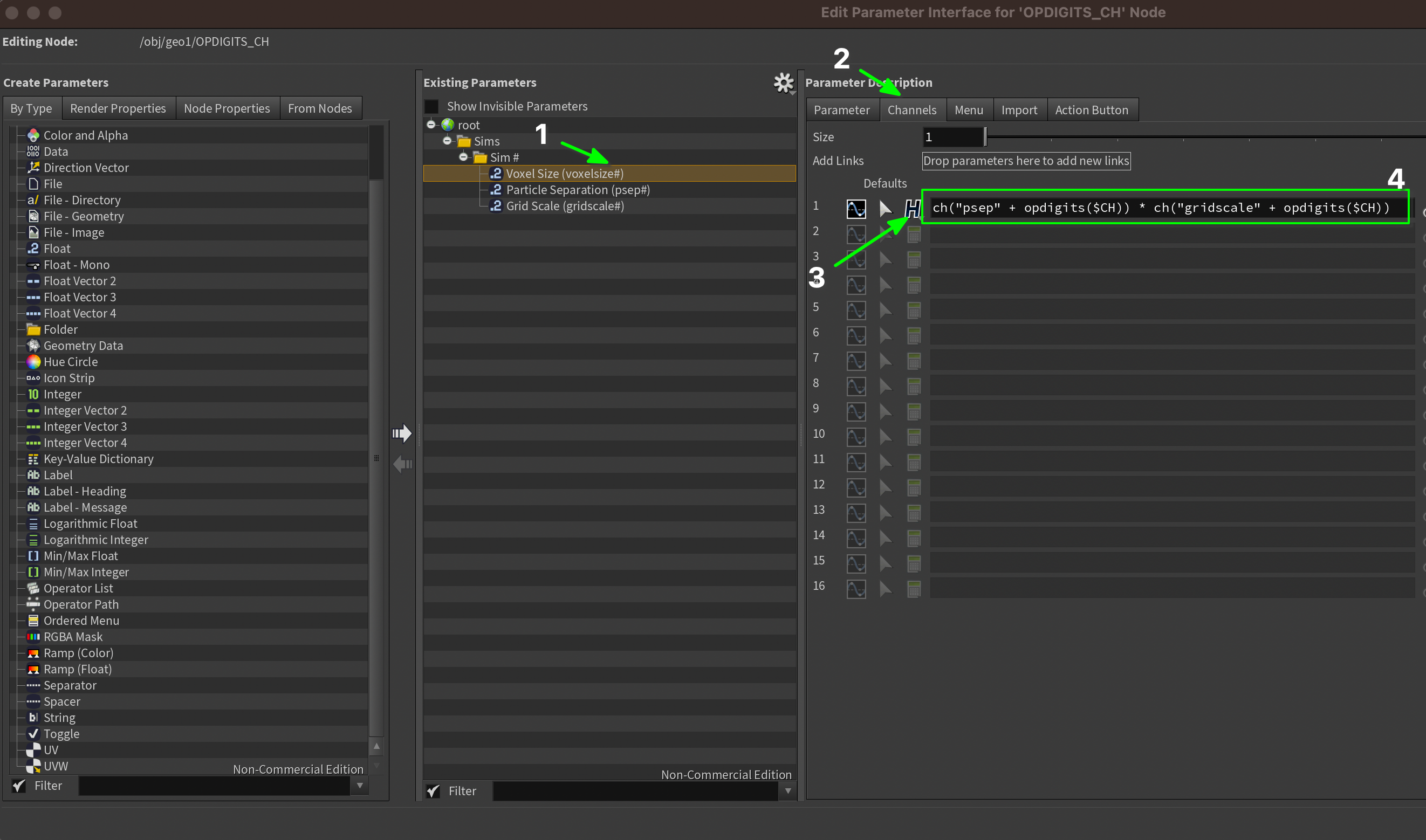Open the Existing Parameters filter dropdown
The width and height of the screenshot is (1426, 840).
point(787,791)
